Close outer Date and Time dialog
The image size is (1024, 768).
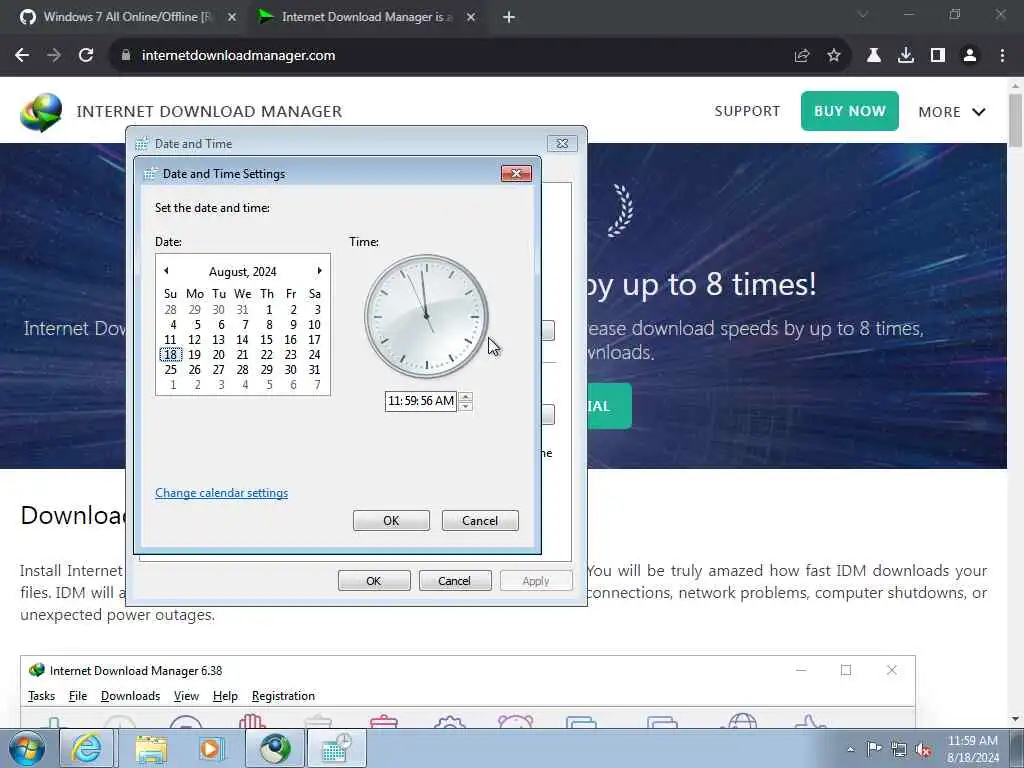[x=562, y=143]
